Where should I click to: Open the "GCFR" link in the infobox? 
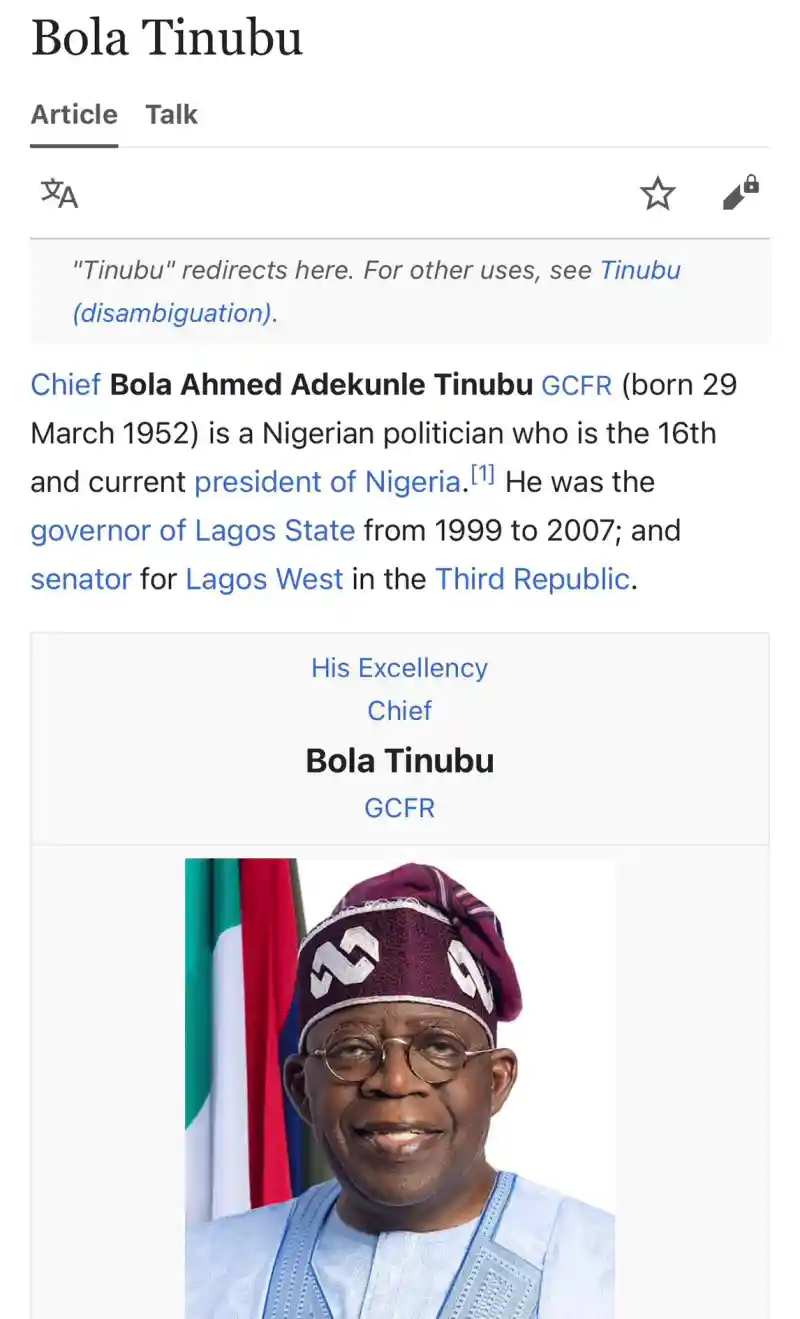point(399,807)
